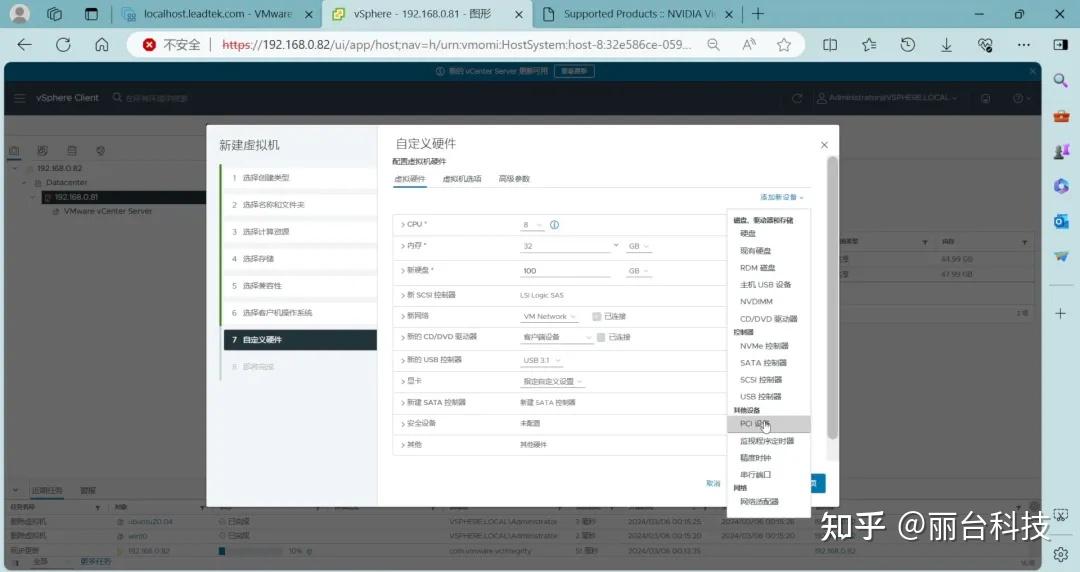Click the 取消 button in wizard
The width and height of the screenshot is (1080, 572).
pyautogui.click(x=713, y=484)
